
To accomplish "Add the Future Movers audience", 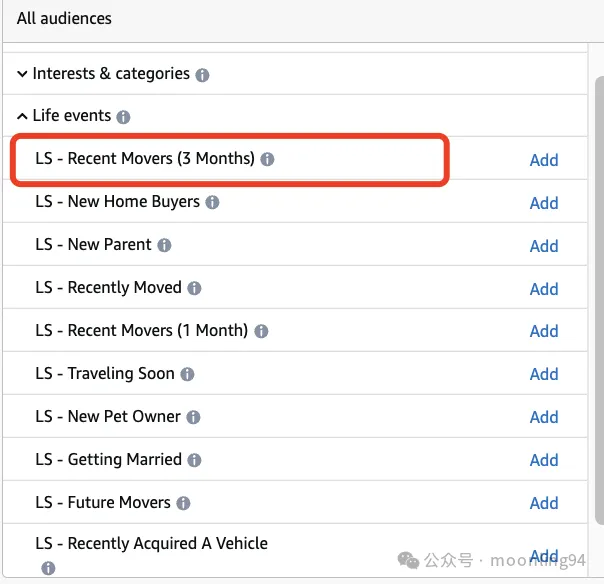I will point(544,503).
